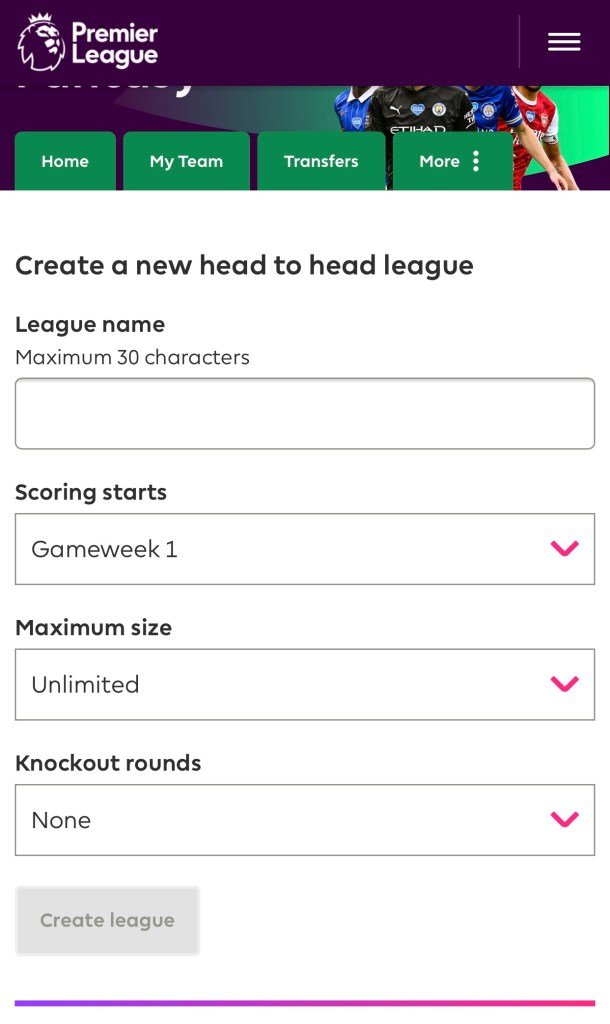Screen dimensions: 610x1024
Task: Click the pink chevron beside None
Action: [565, 820]
